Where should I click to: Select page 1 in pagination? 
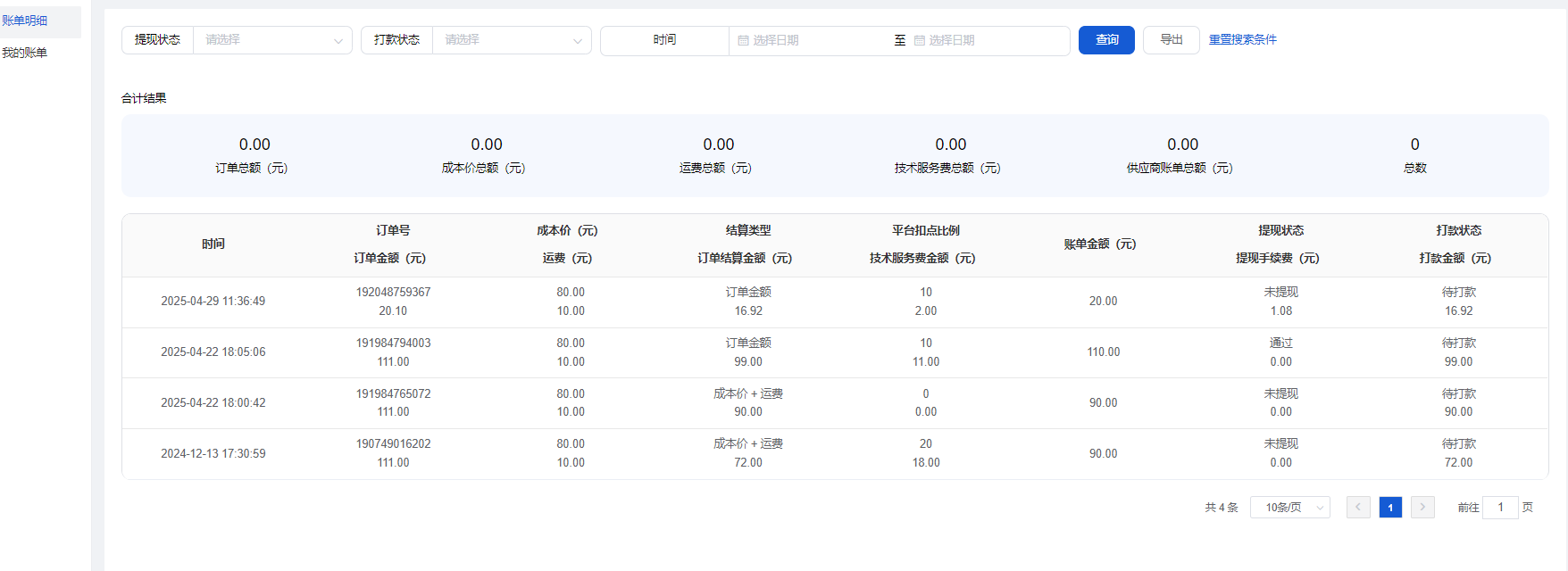(1390, 507)
